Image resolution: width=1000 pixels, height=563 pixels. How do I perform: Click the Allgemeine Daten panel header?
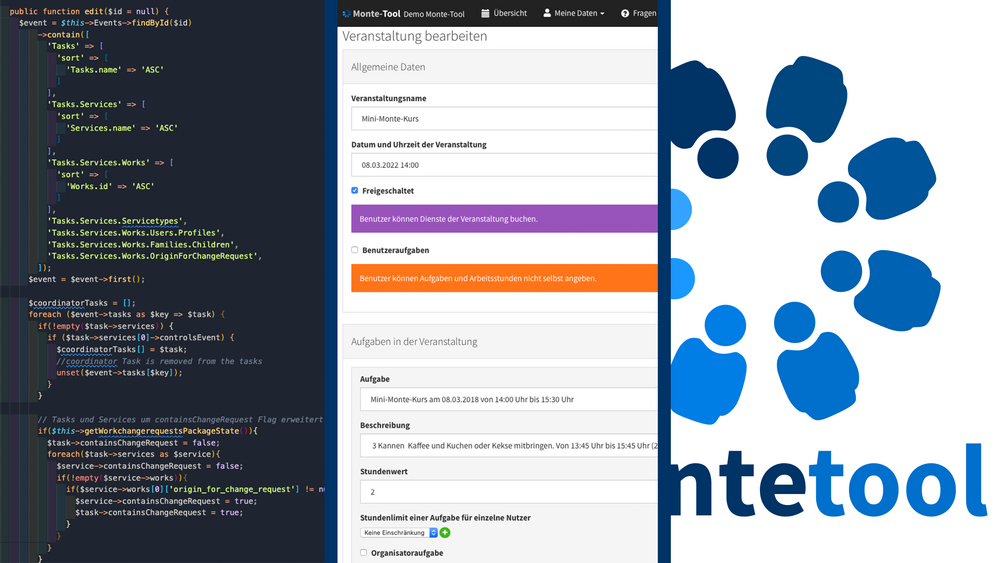[x=500, y=67]
